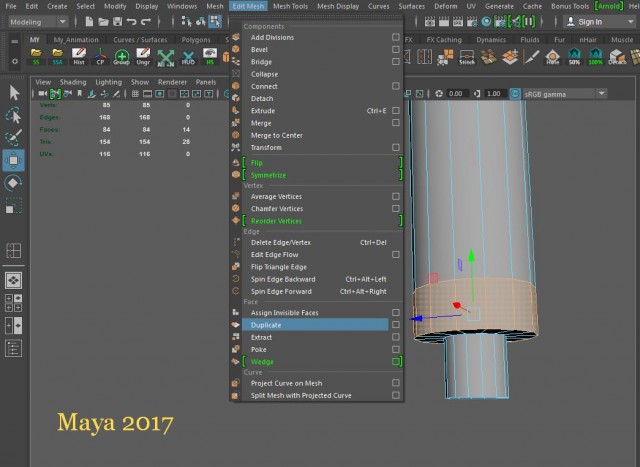This screenshot has width=640, height=467.
Task: Open Bevel option box
Action: coord(396,49)
